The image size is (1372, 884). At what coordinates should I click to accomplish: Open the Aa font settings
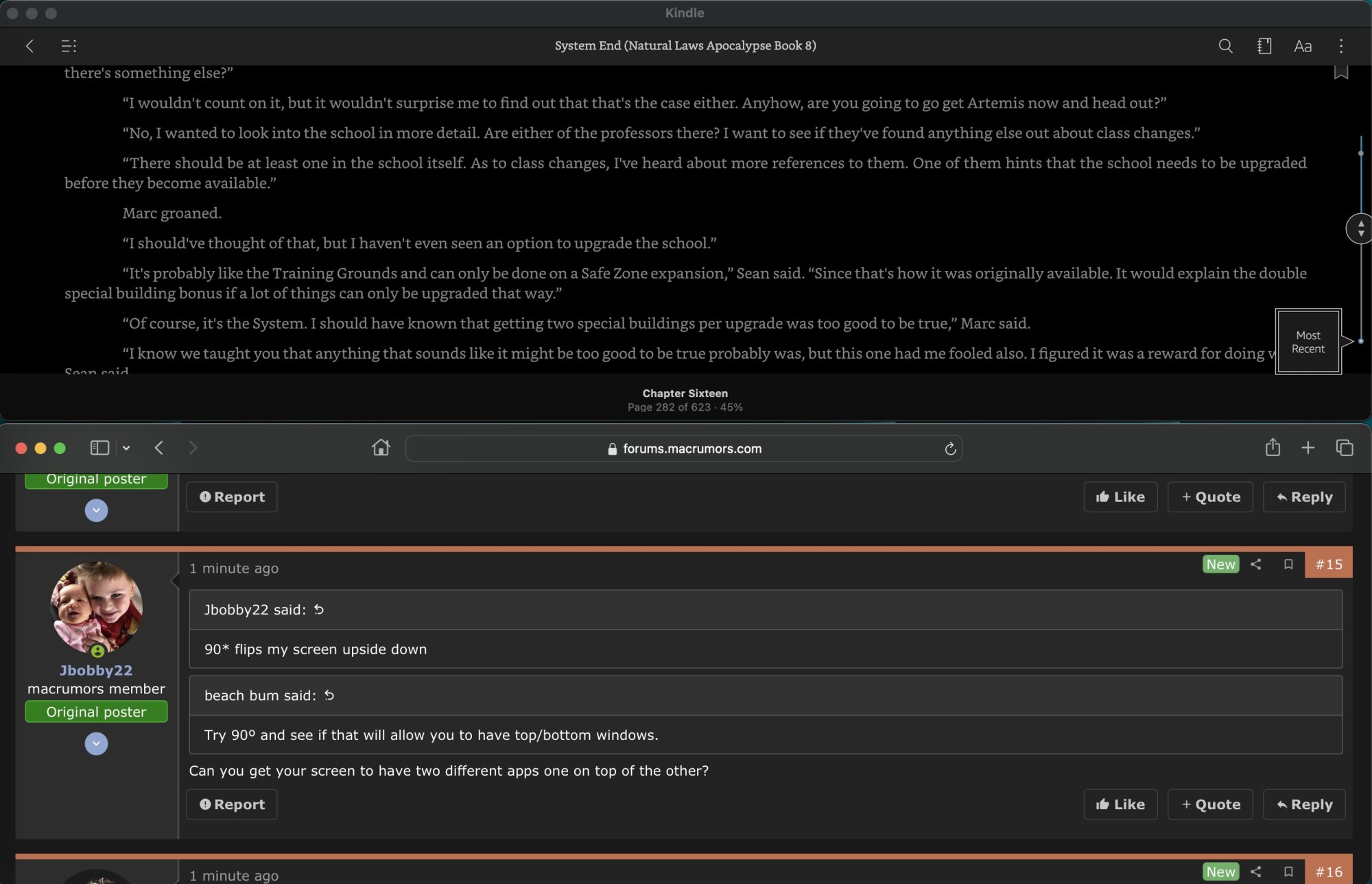pos(1303,46)
